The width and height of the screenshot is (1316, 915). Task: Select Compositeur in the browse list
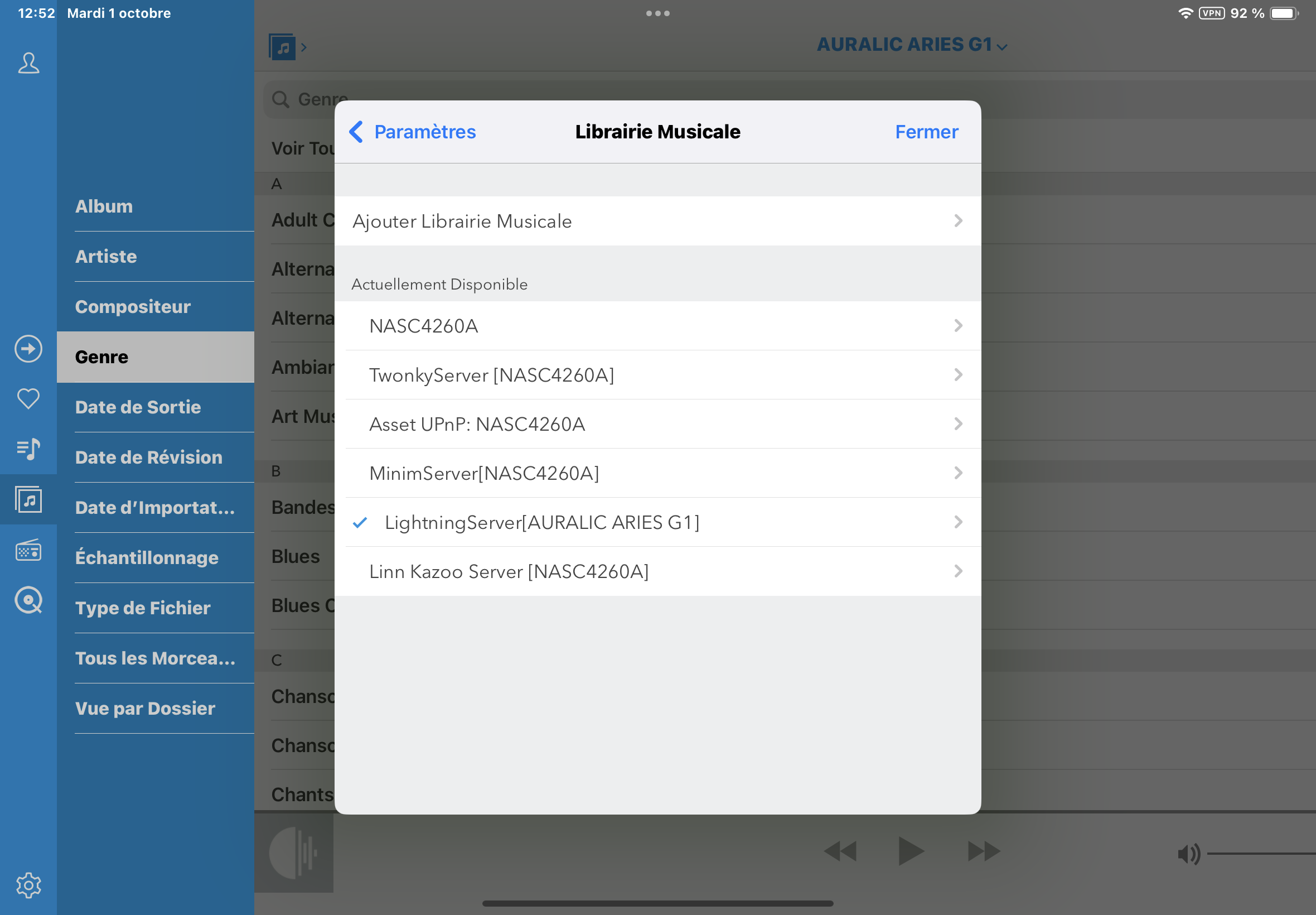[133, 307]
